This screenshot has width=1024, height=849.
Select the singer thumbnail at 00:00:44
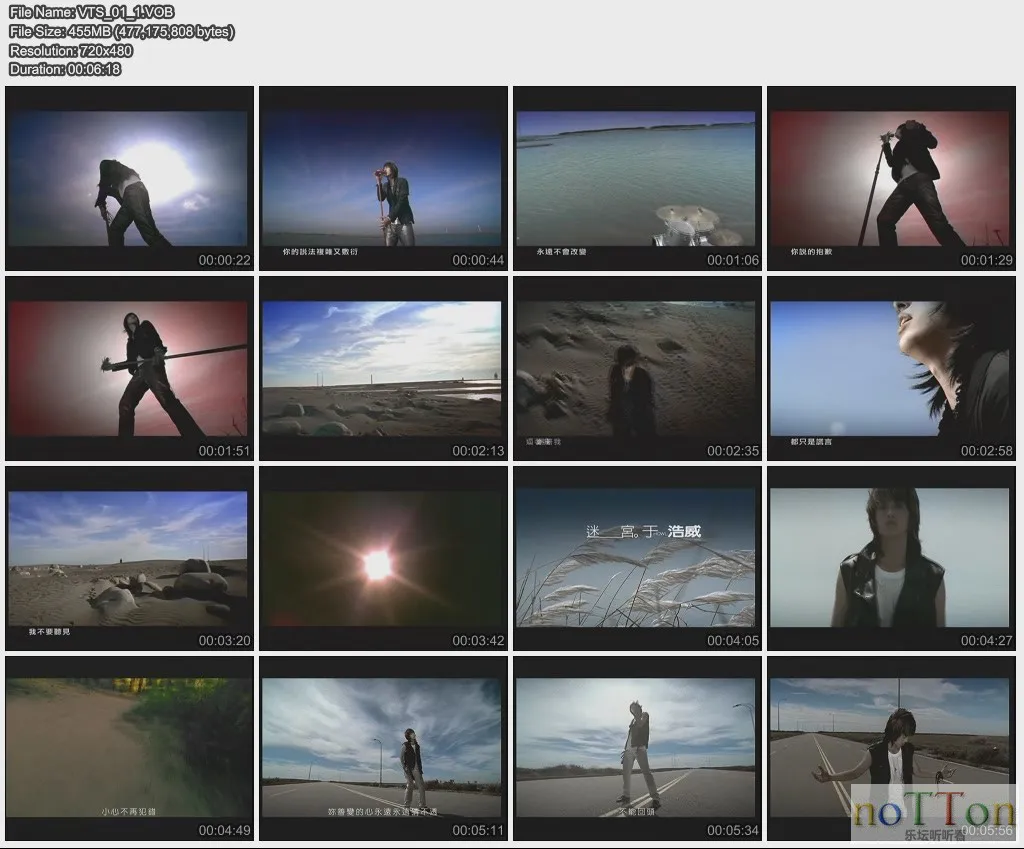pos(383,178)
